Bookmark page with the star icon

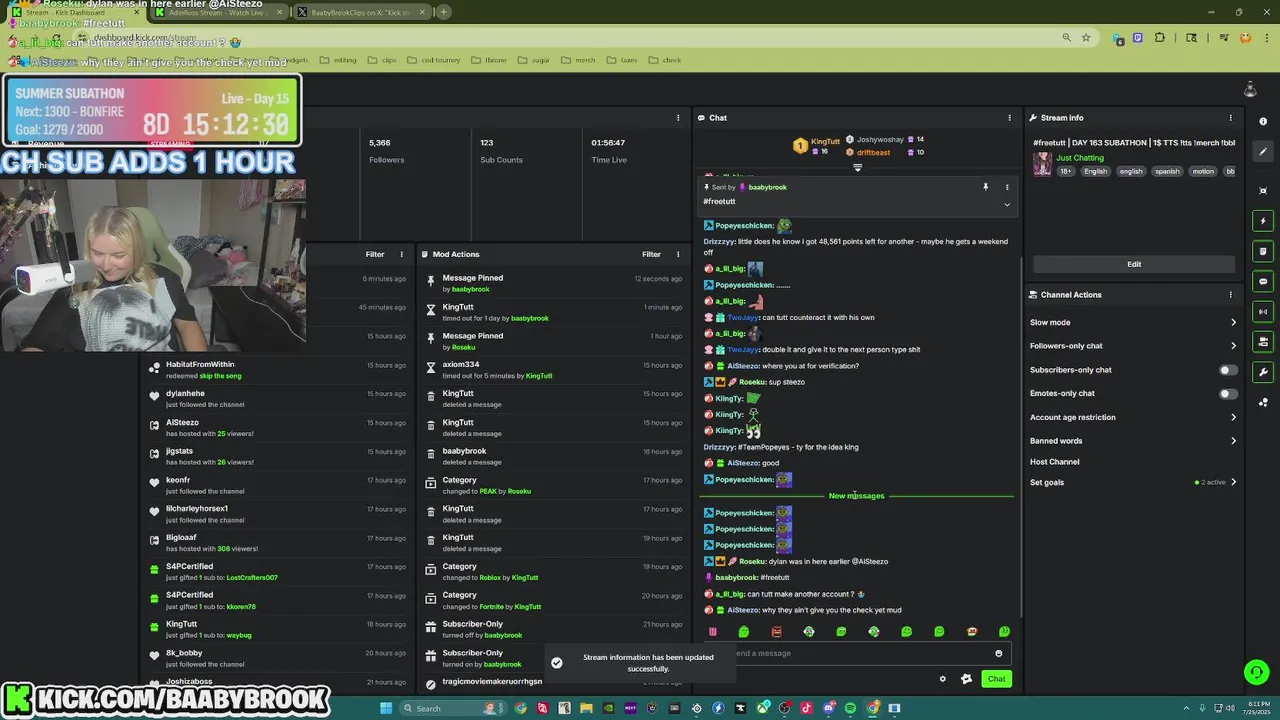[1086, 38]
